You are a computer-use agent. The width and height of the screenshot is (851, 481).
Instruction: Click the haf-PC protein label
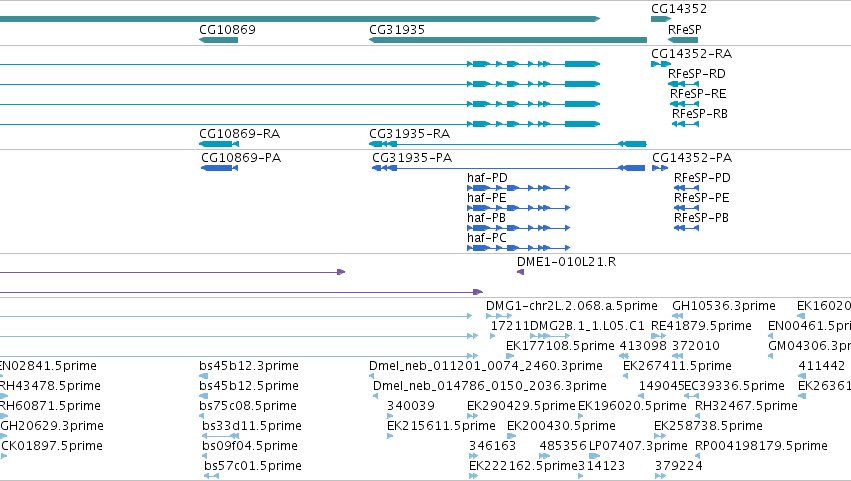tap(487, 238)
